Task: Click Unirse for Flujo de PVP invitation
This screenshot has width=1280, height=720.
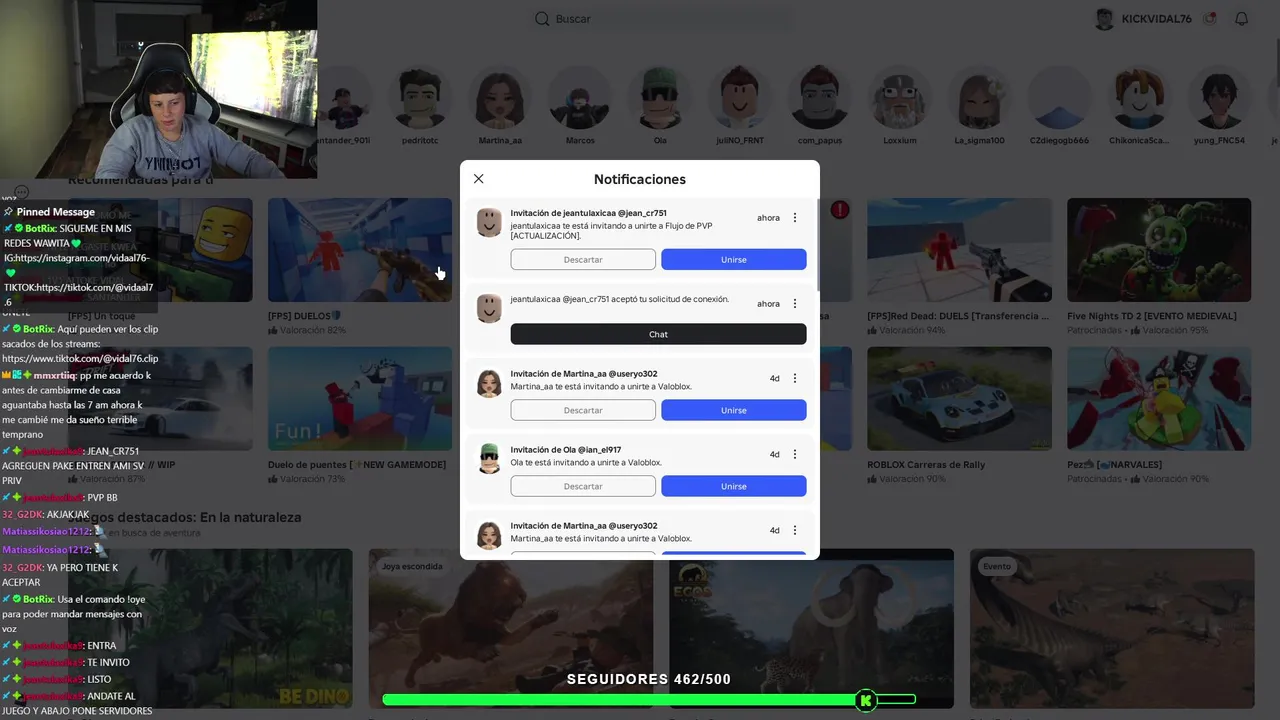Action: [734, 259]
